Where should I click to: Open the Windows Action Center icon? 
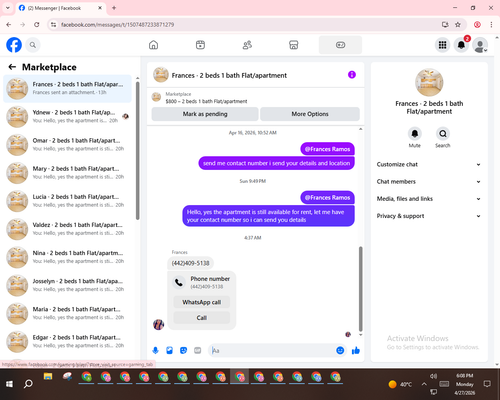(487, 384)
